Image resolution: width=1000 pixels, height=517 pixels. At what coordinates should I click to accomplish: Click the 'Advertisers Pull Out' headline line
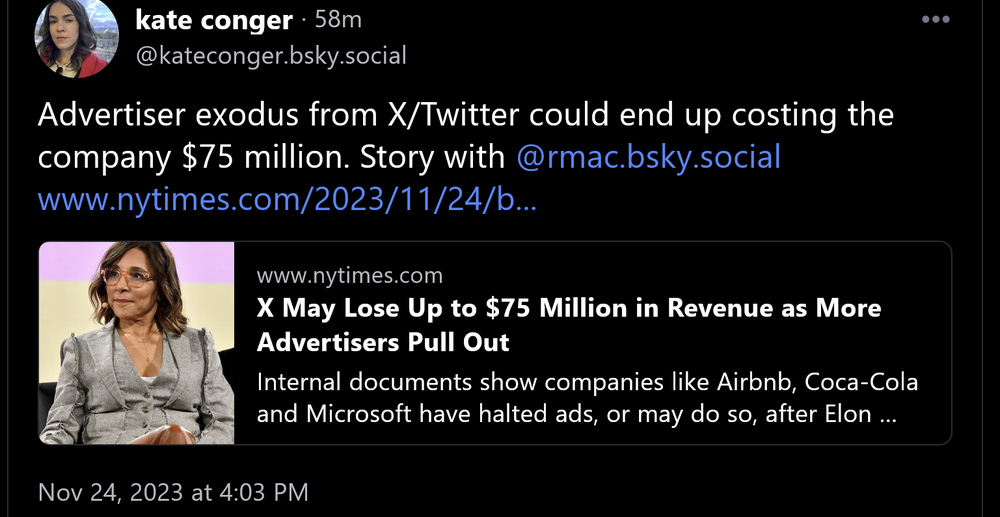pyautogui.click(x=383, y=342)
